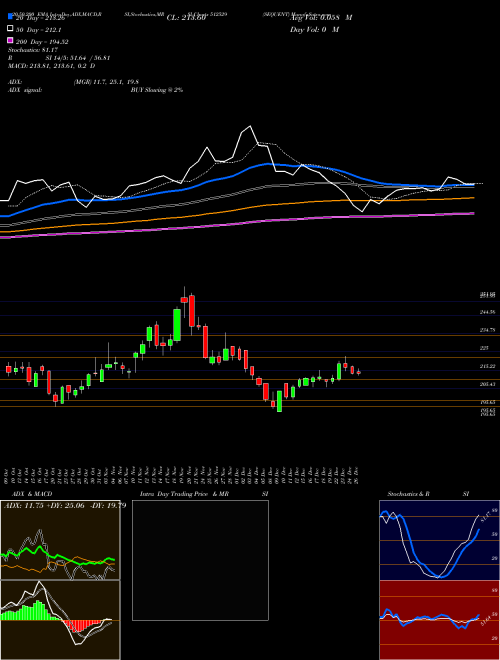Click the 'MACD: 213.81, 213.61, 0.2 D' line
The image size is (500, 660).
51,66
